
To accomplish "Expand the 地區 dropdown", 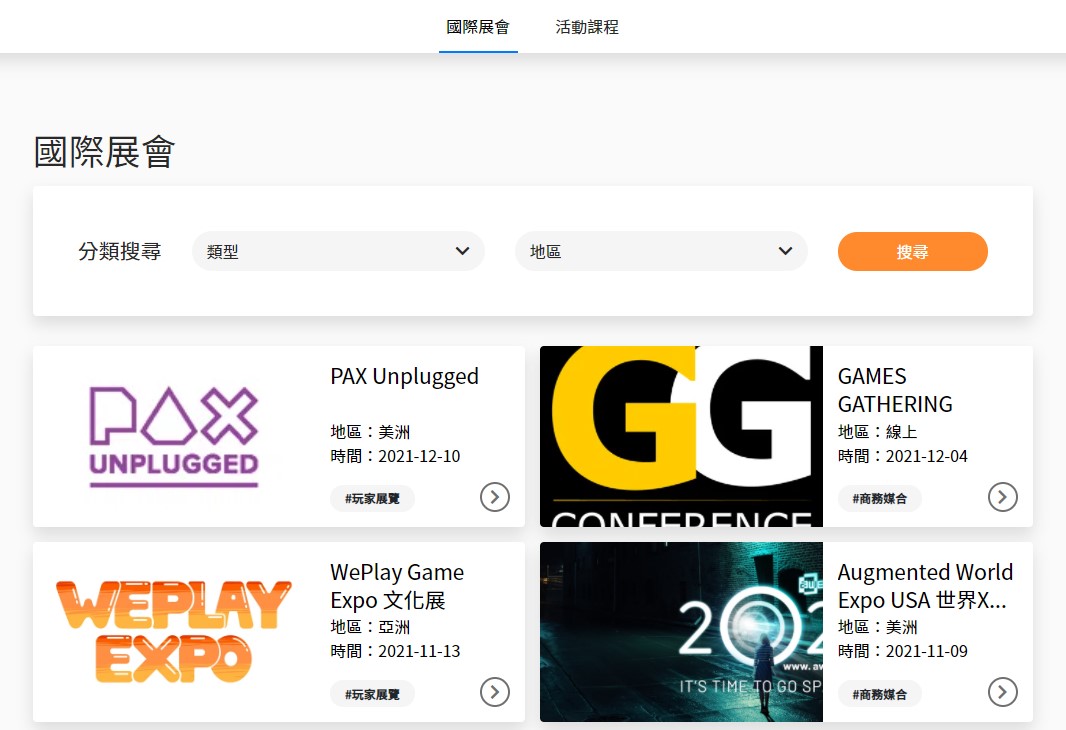I will pos(661,251).
